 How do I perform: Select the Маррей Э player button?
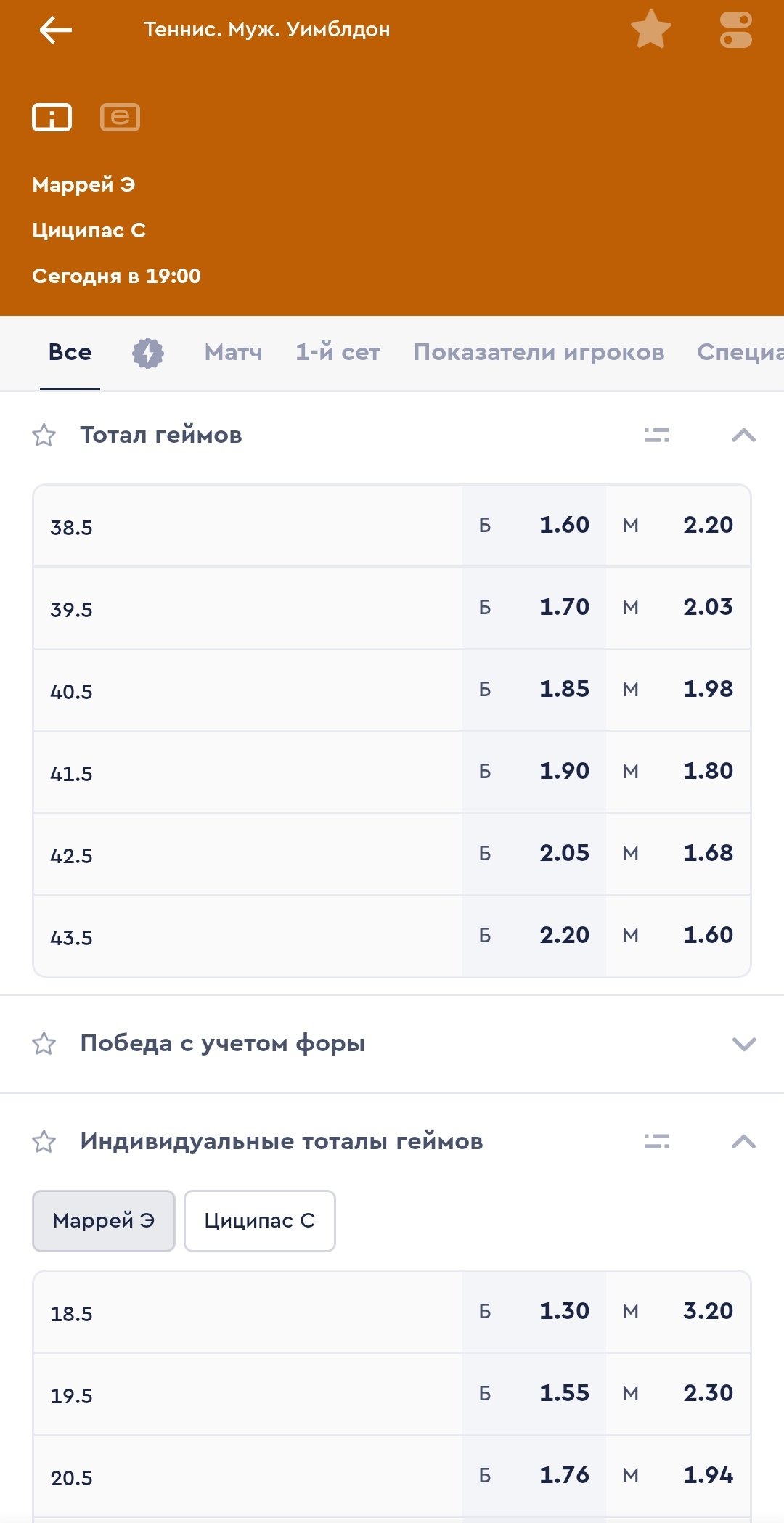tap(104, 1221)
